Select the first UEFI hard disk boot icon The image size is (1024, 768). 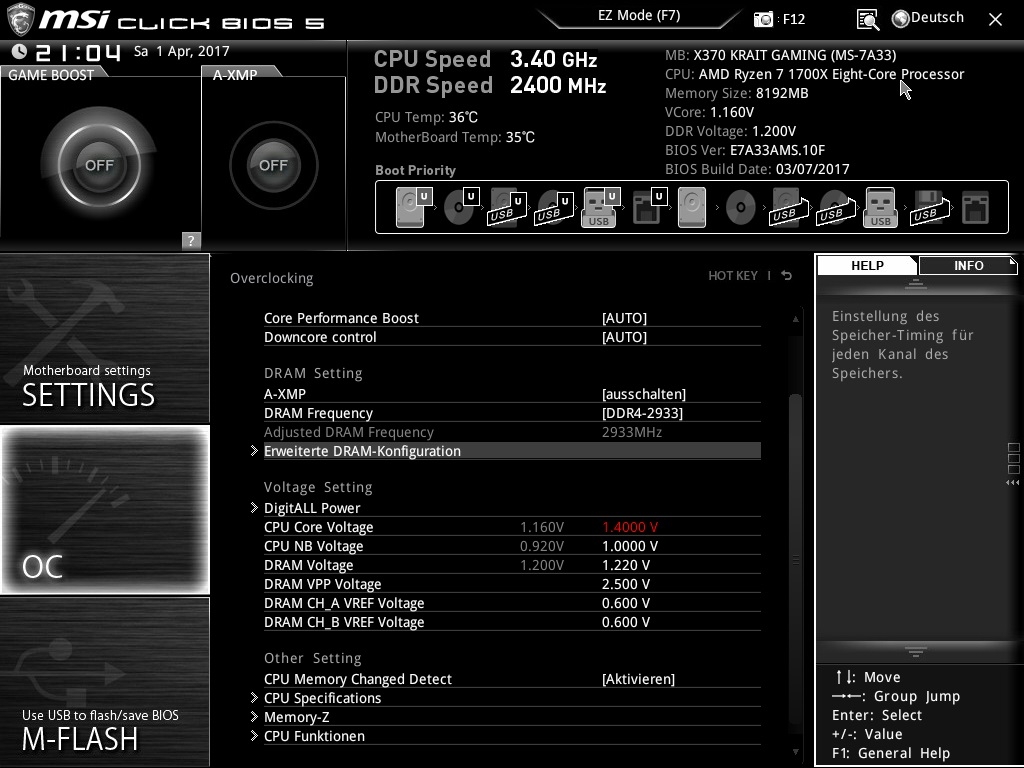(x=413, y=208)
